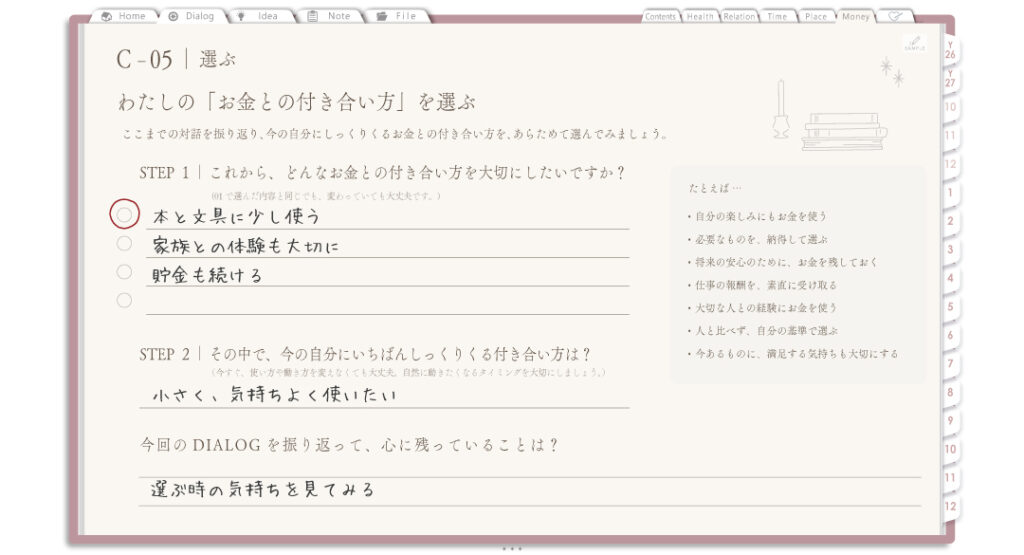Open the Home tab with globe icon
Image resolution: width=1024 pixels, height=555 pixels.
(125, 16)
